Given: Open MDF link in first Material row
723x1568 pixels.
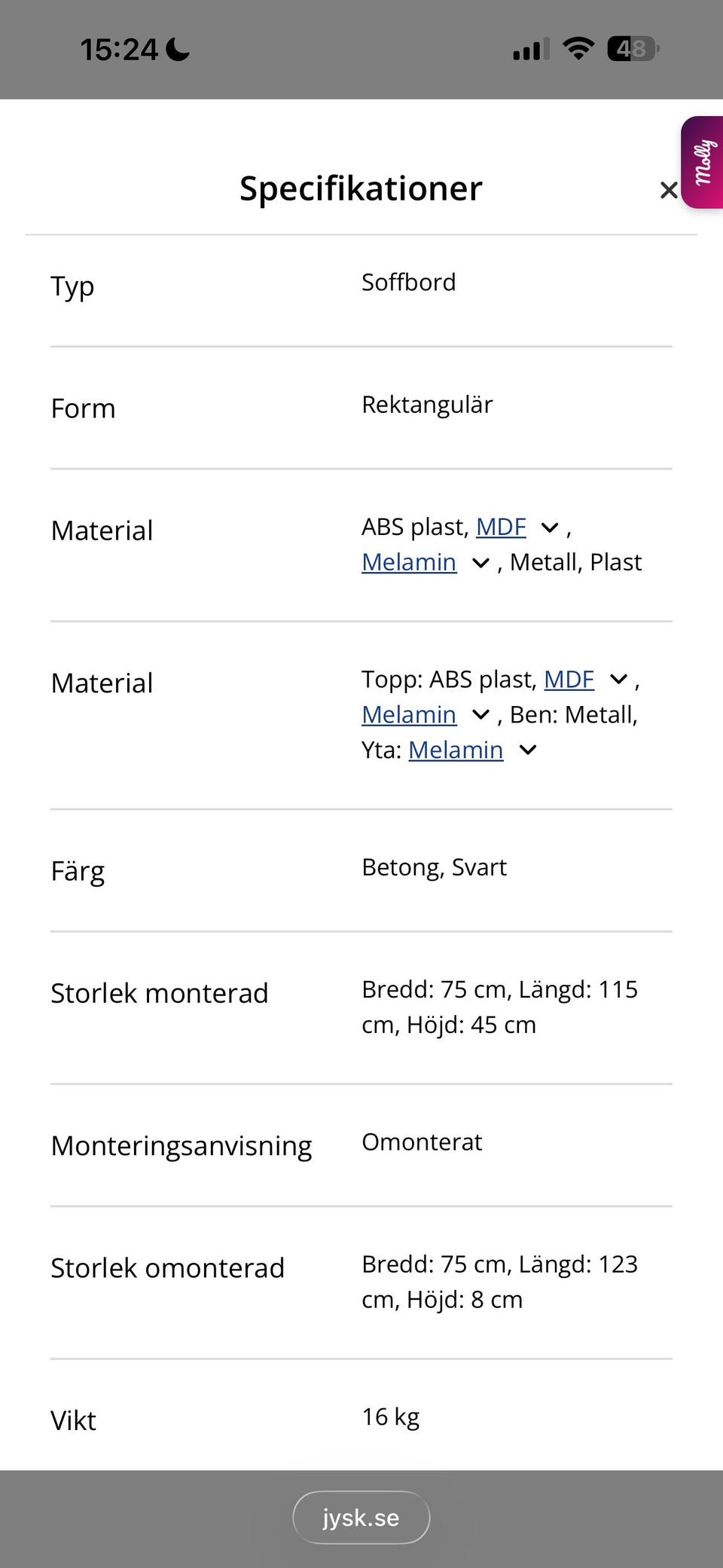Looking at the screenshot, I should [501, 527].
